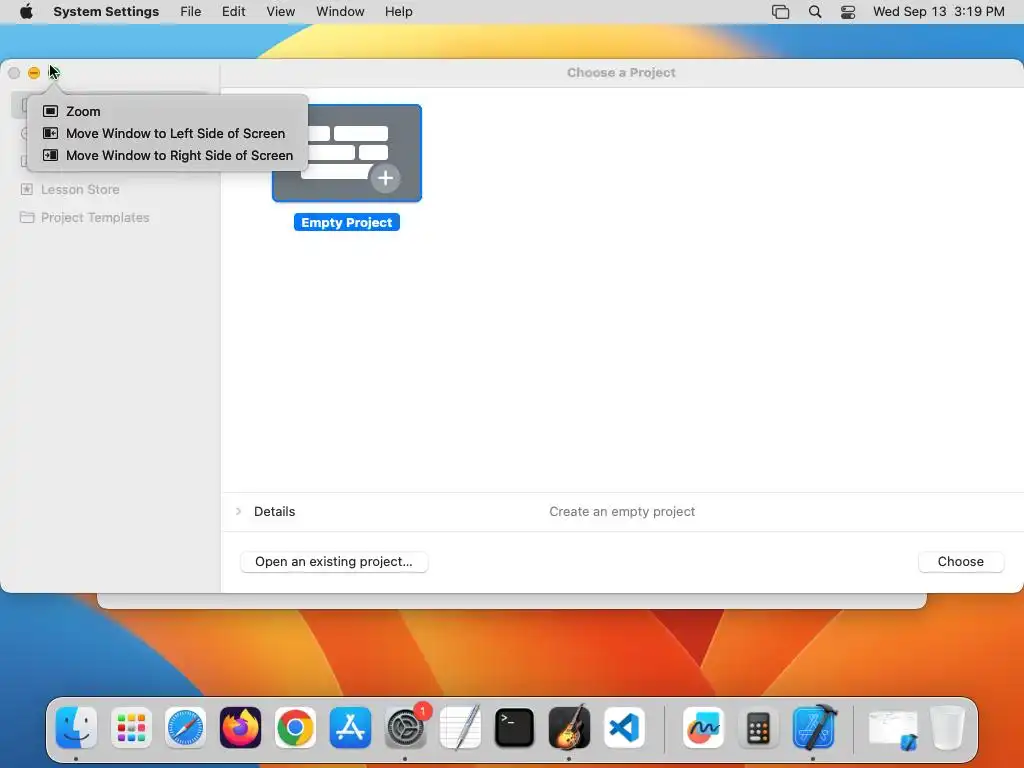Open Control Center icon
This screenshot has width=1024, height=768.
point(848,12)
